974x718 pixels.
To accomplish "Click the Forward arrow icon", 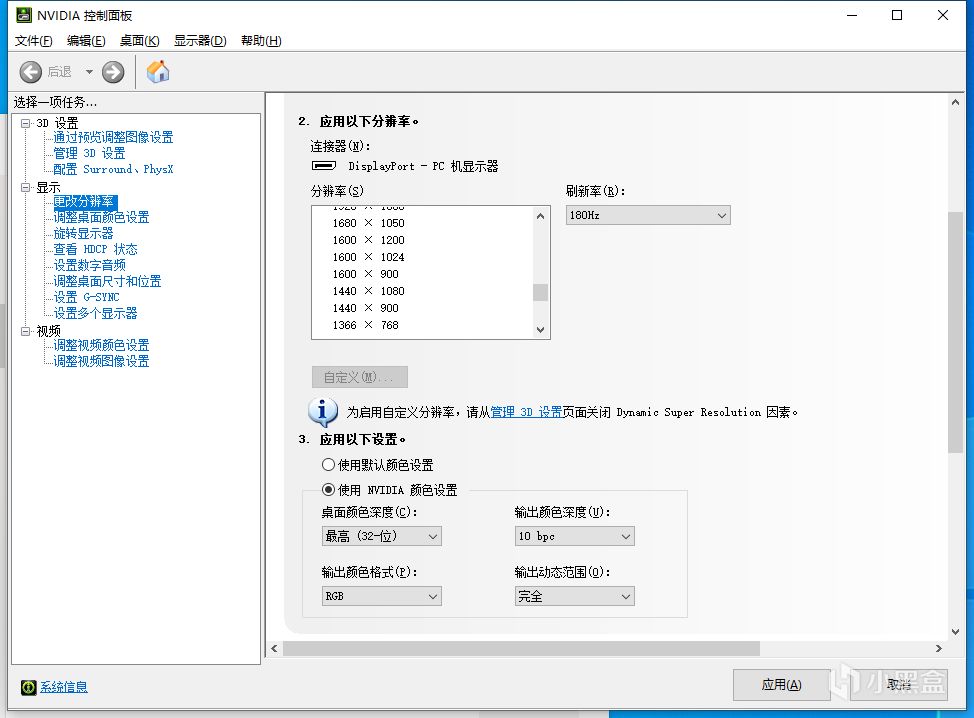I will (113, 72).
